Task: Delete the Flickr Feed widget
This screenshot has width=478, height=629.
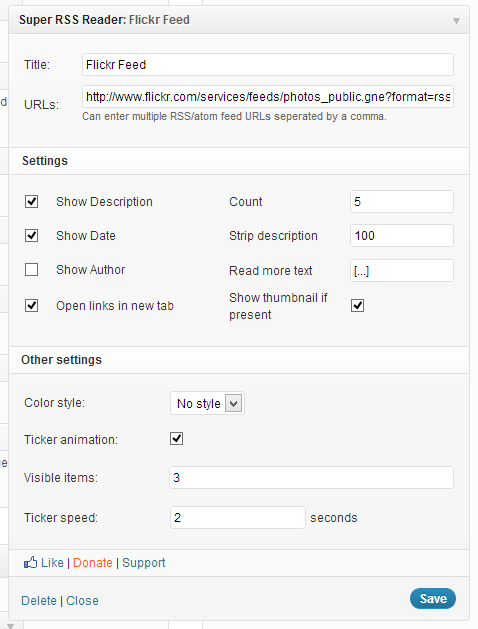Action: [x=39, y=601]
